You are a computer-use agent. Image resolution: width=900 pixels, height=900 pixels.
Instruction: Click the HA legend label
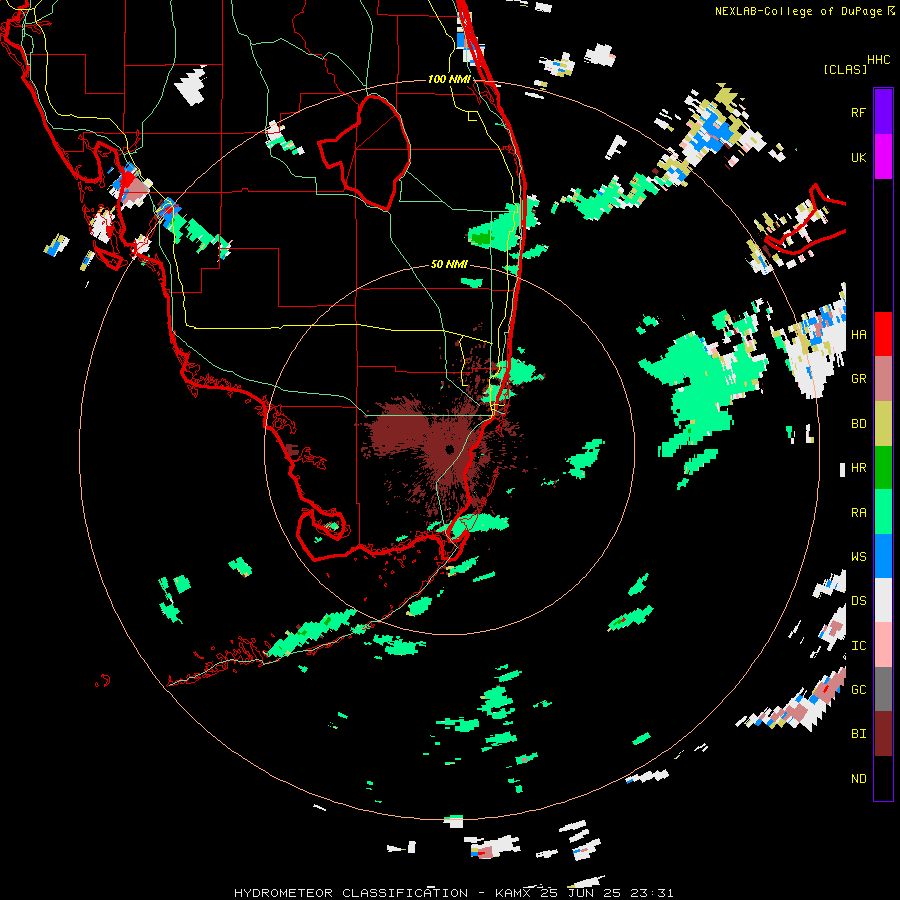858,335
